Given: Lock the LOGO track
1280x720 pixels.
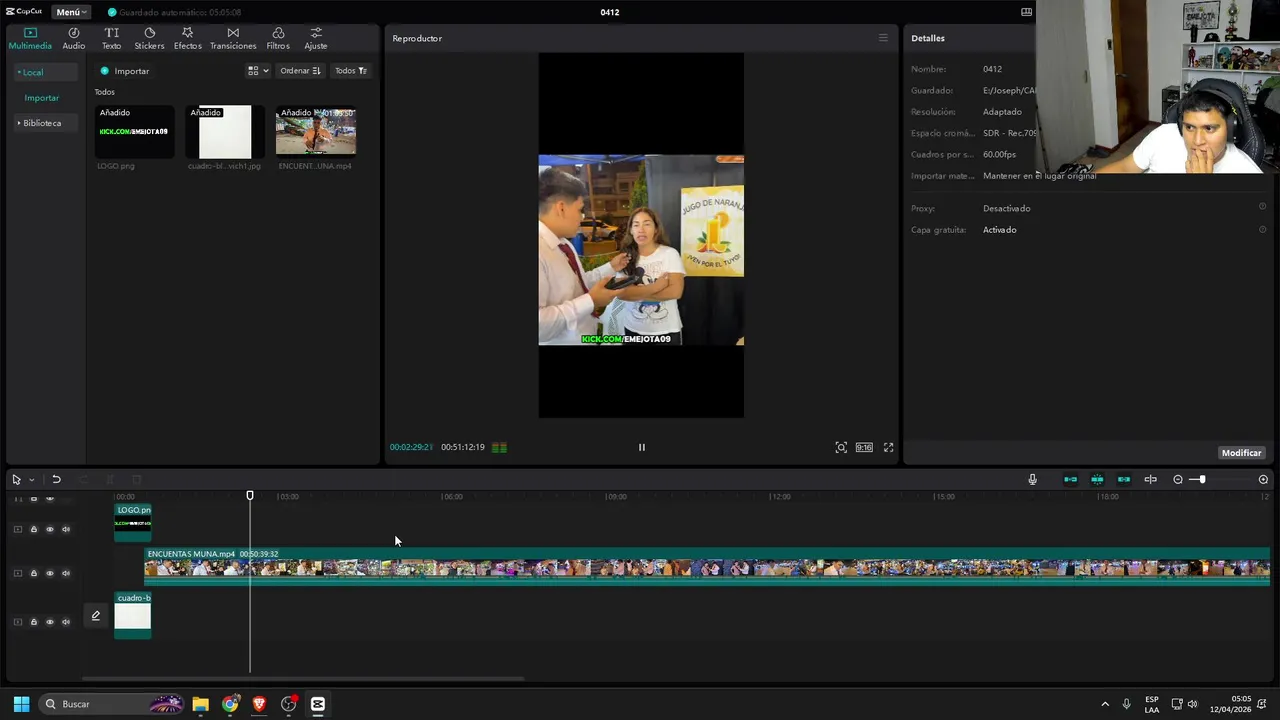Looking at the screenshot, I should click(33, 529).
